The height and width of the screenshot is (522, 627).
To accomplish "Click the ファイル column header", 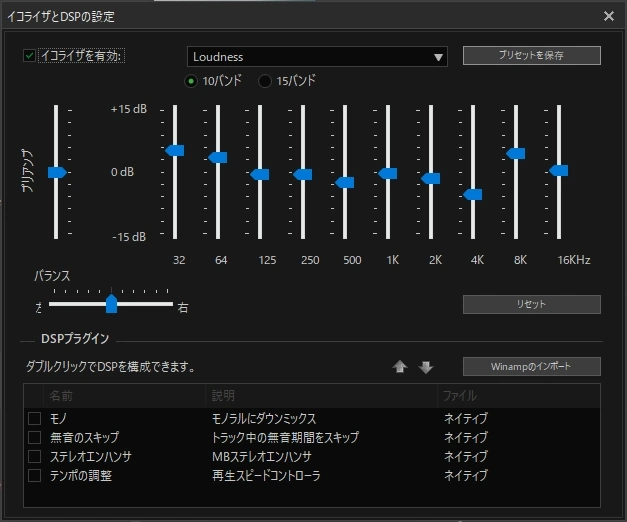I will coord(518,396).
